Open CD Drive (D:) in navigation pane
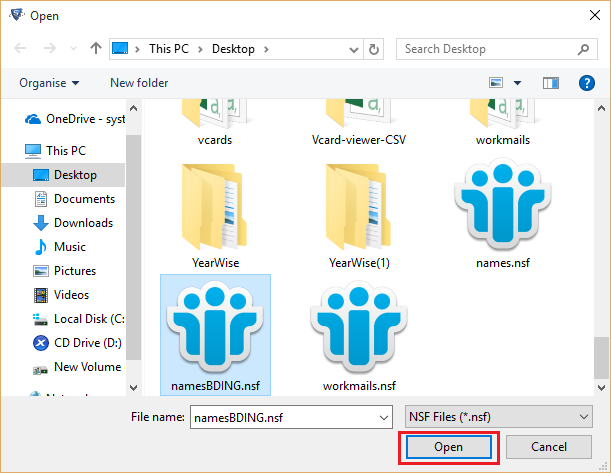 coord(77,343)
